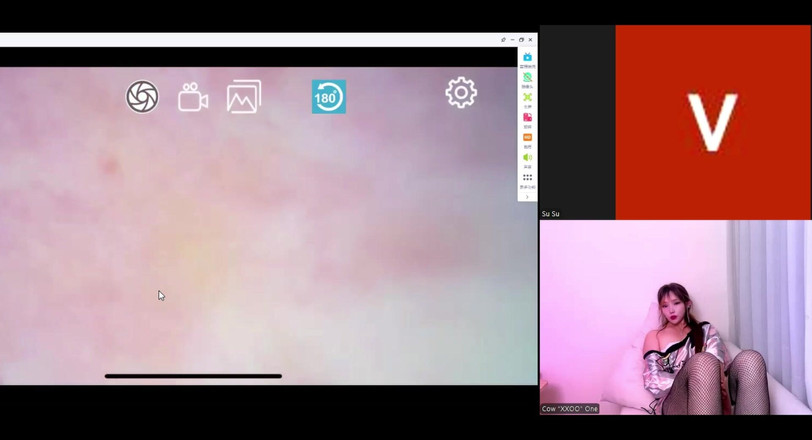Image resolution: width=812 pixels, height=440 pixels.
Task: Start video recording with camcorder icon
Action: pyautogui.click(x=193, y=97)
